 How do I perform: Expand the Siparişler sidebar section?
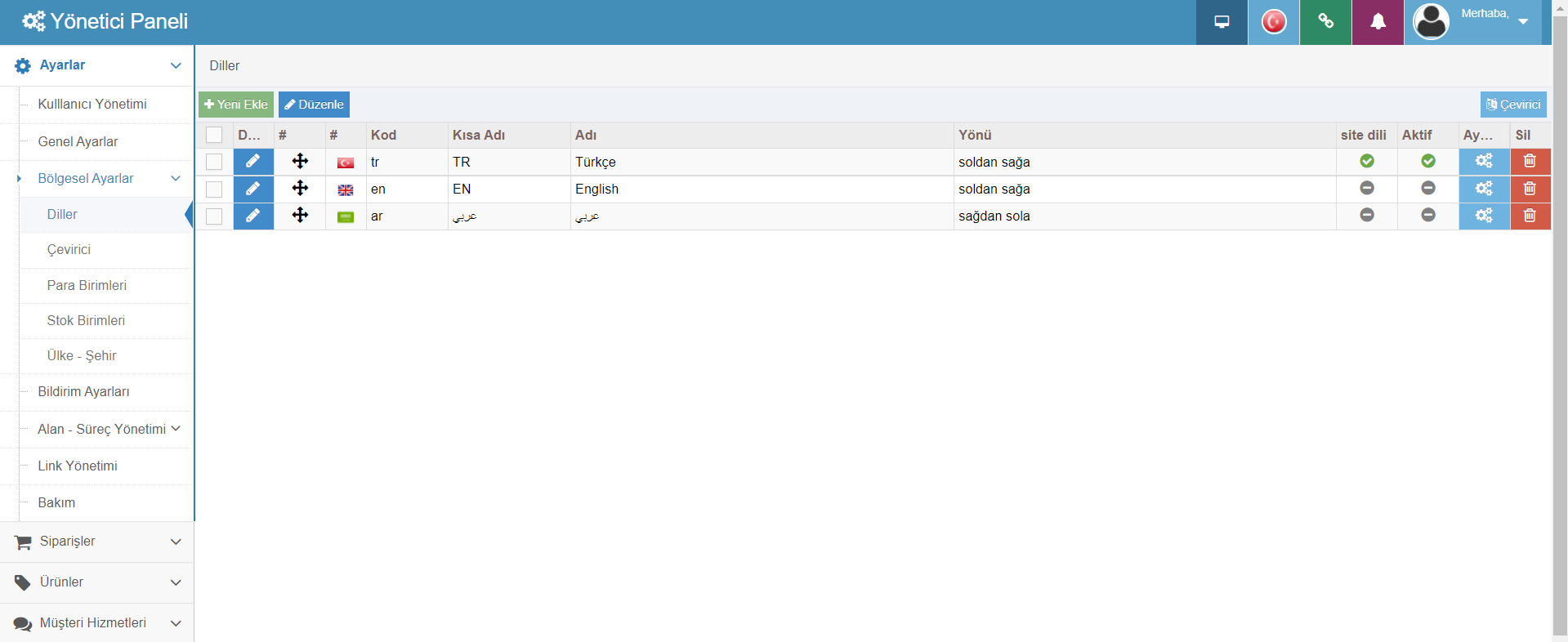click(96, 542)
